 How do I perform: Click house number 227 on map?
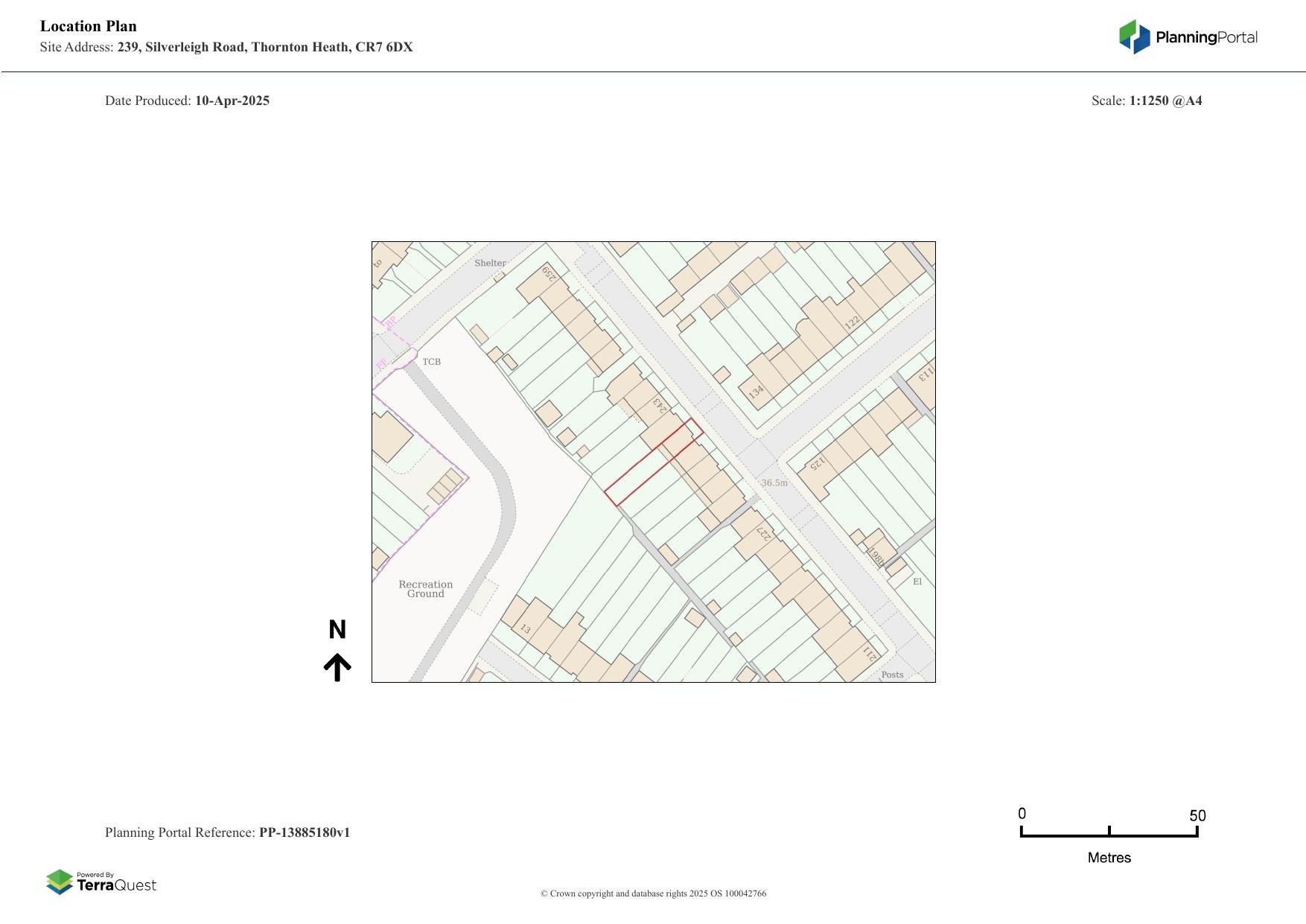coord(764,534)
